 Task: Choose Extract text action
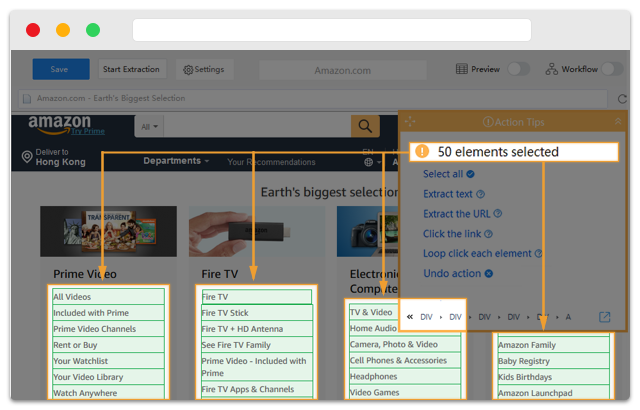[448, 194]
